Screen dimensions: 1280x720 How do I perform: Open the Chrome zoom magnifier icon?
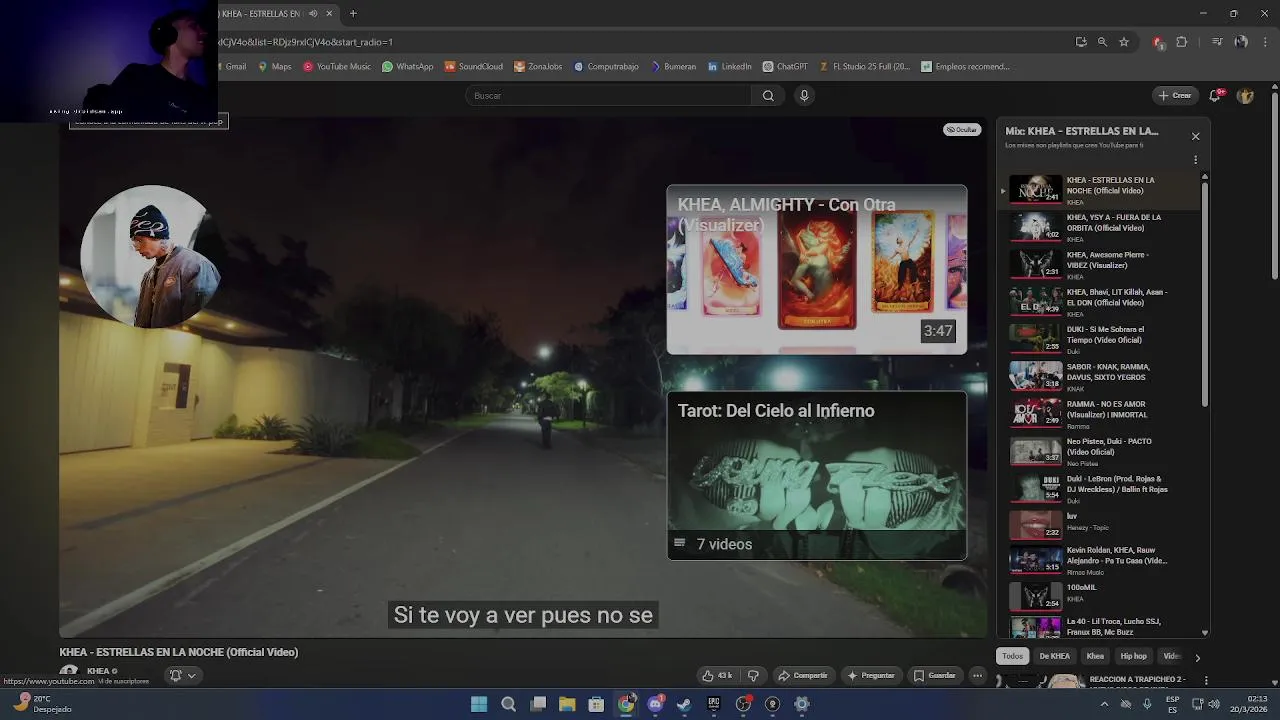[1102, 42]
